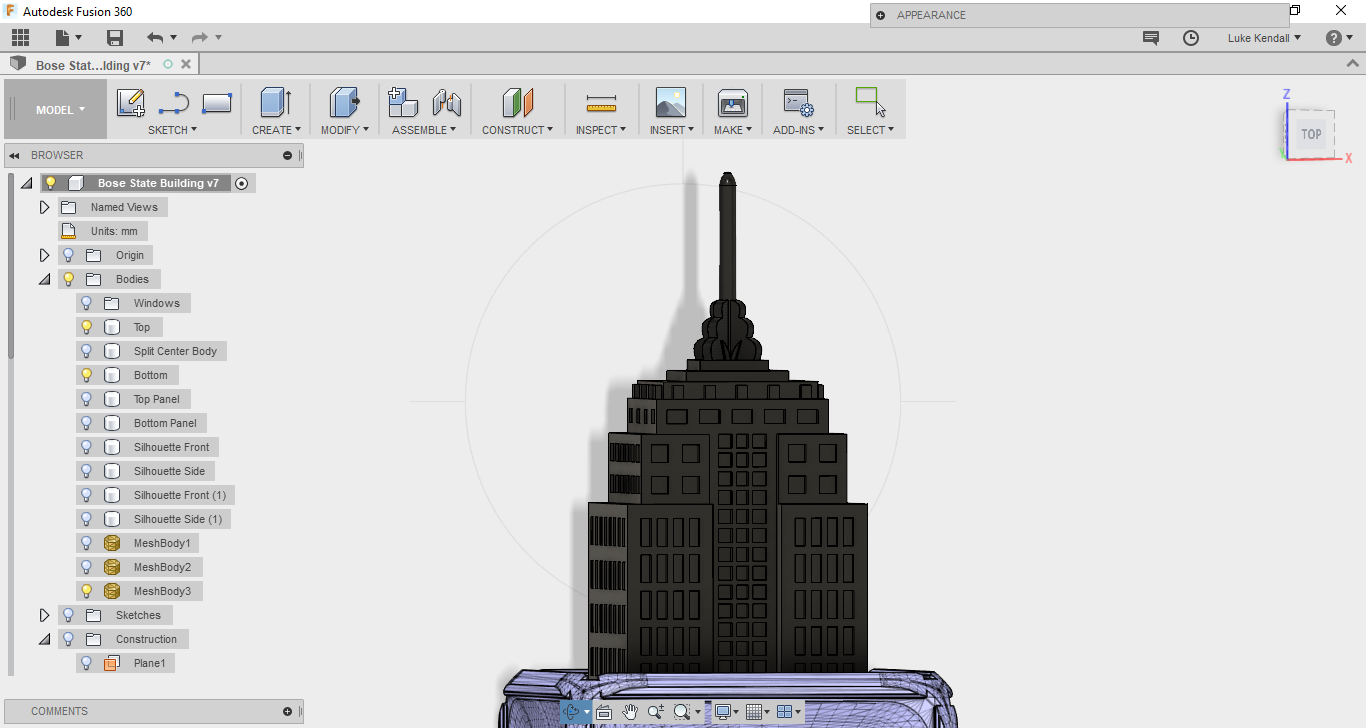Click the Orbit navigation icon
Viewport: 1366px width, 728px height.
[572, 712]
